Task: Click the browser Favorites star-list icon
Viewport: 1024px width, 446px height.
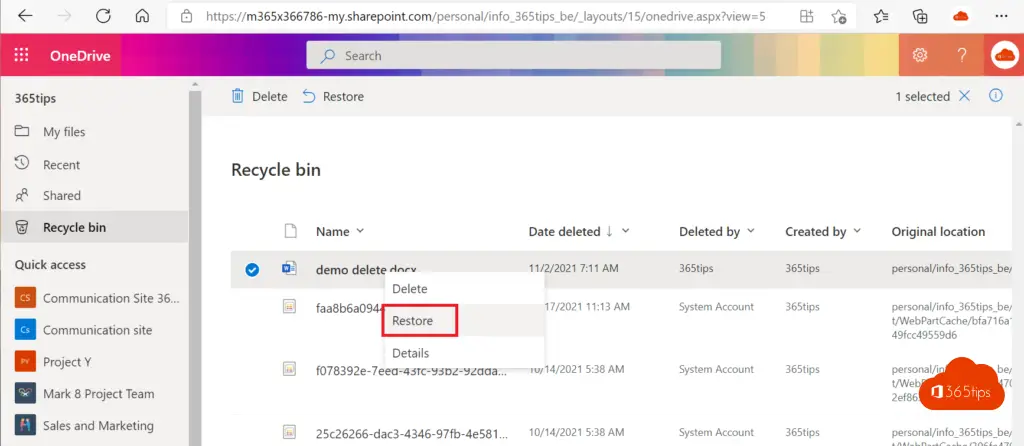Action: click(x=881, y=16)
